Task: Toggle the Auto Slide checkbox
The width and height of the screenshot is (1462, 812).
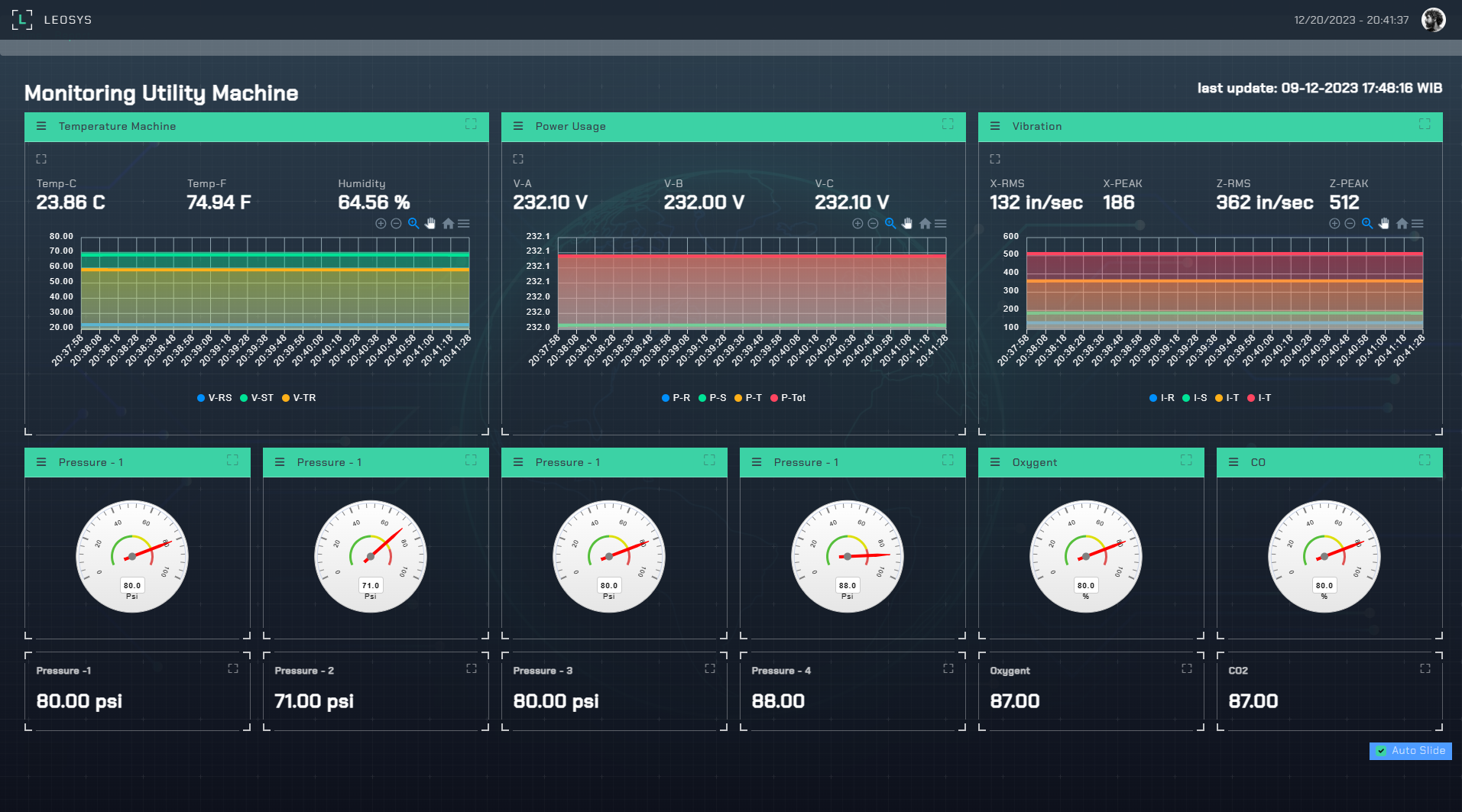Action: click(x=1381, y=751)
